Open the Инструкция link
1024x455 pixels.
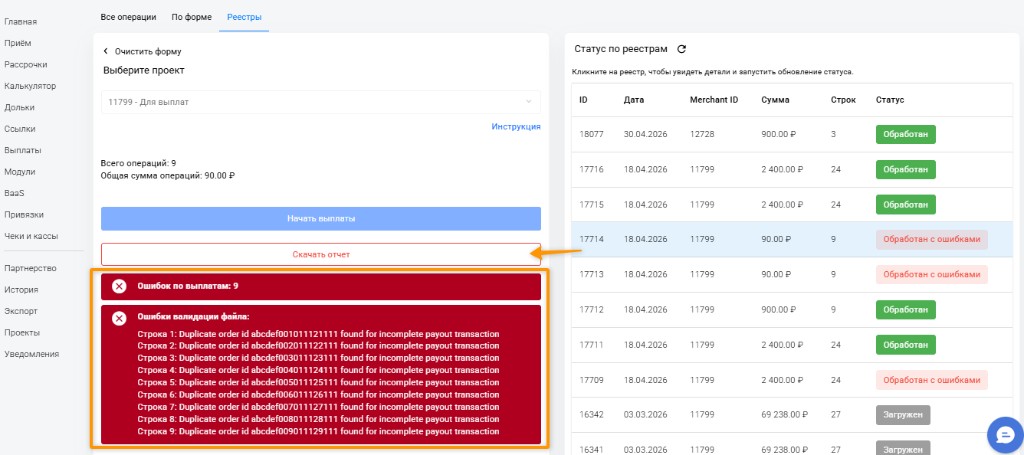pos(516,127)
